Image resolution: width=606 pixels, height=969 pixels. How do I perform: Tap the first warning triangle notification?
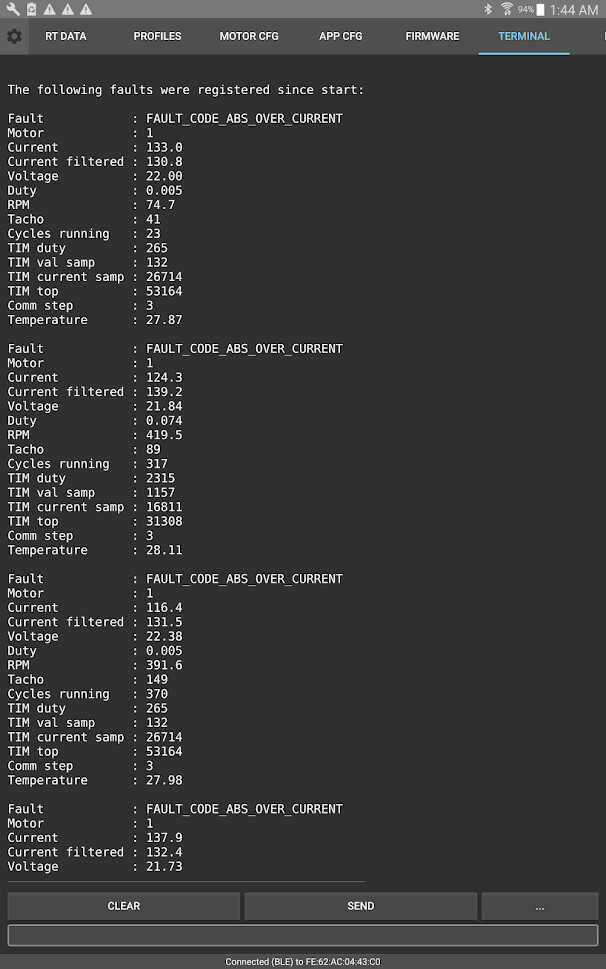[49, 9]
